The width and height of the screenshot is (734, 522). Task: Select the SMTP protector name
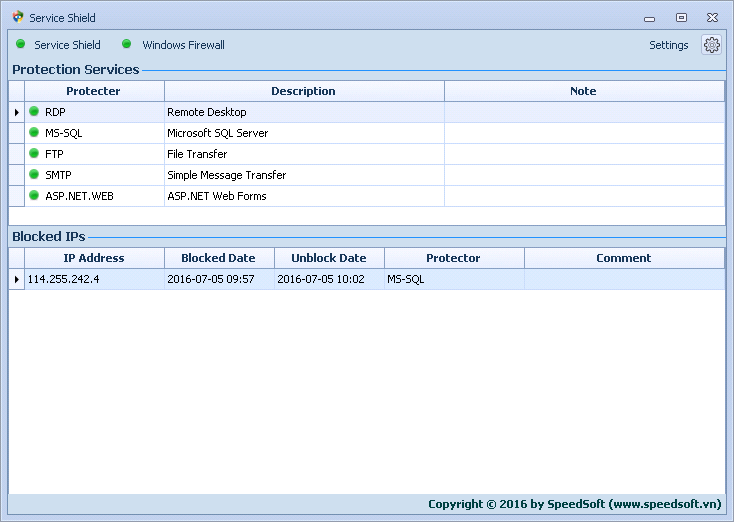pyautogui.click(x=59, y=175)
